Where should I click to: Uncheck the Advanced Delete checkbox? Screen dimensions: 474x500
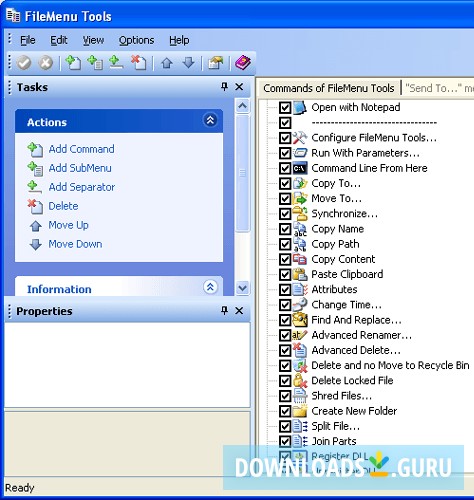tap(285, 350)
